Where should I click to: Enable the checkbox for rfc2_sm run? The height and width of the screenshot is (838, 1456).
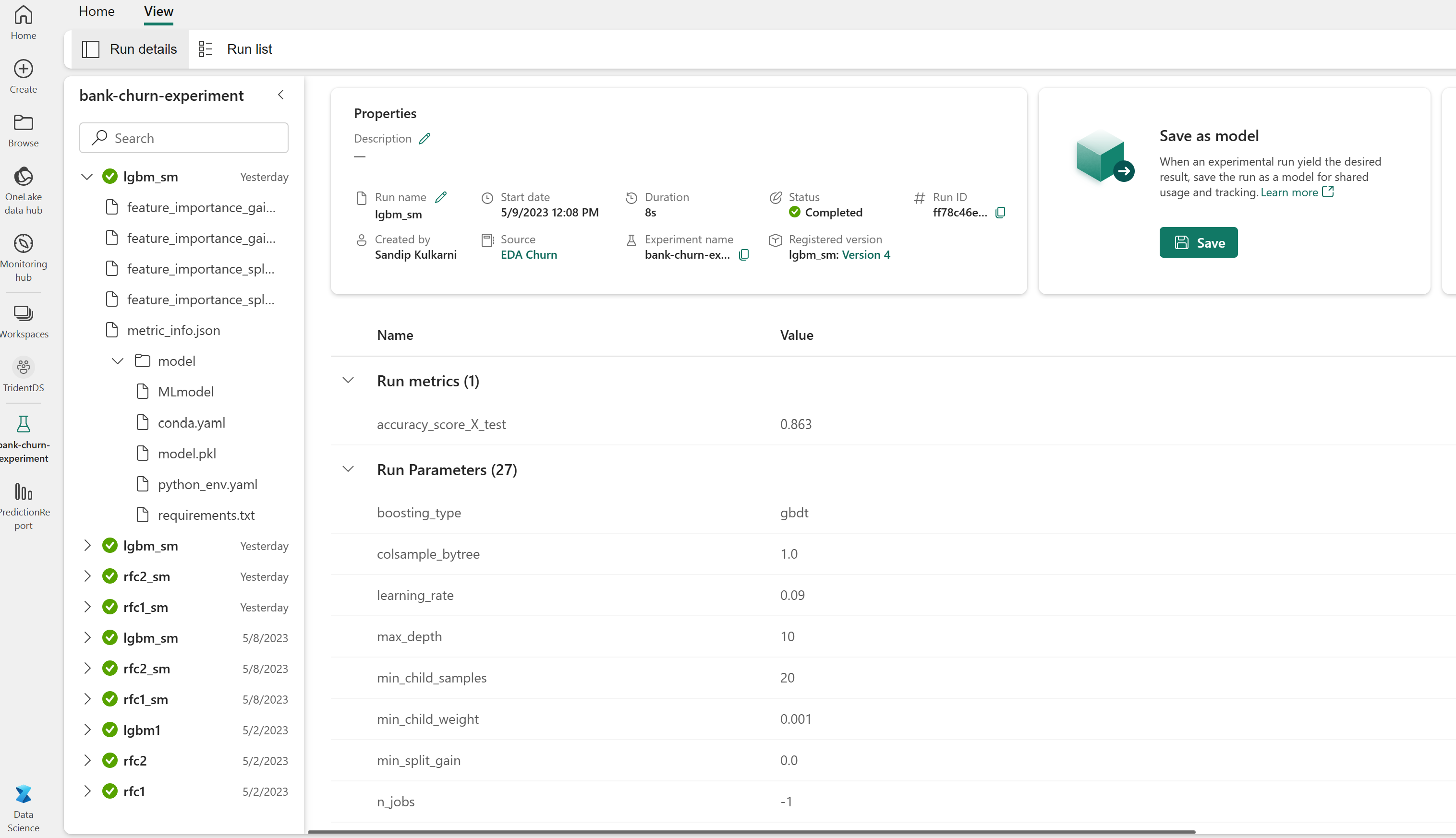109,576
